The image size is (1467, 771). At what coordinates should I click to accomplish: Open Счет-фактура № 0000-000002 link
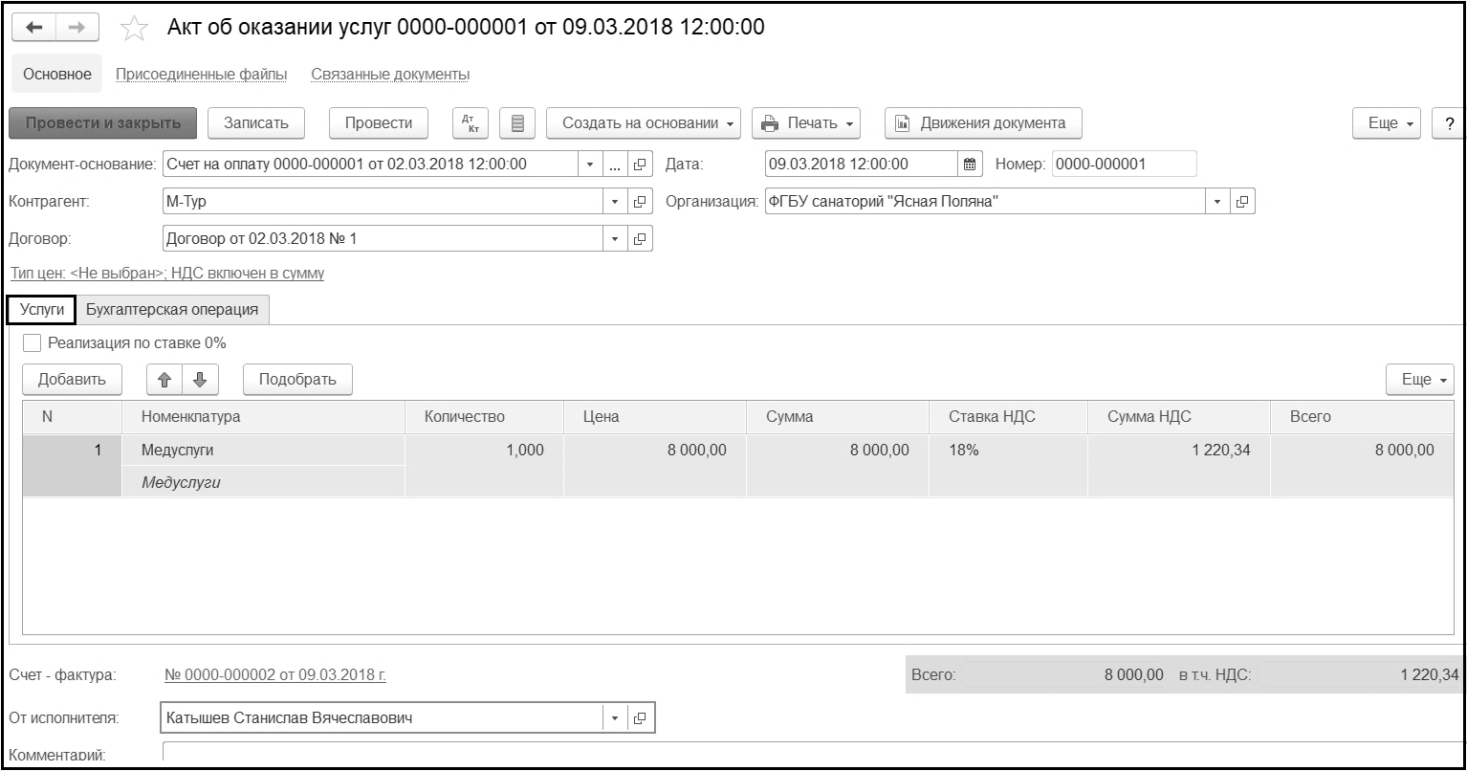pos(277,674)
